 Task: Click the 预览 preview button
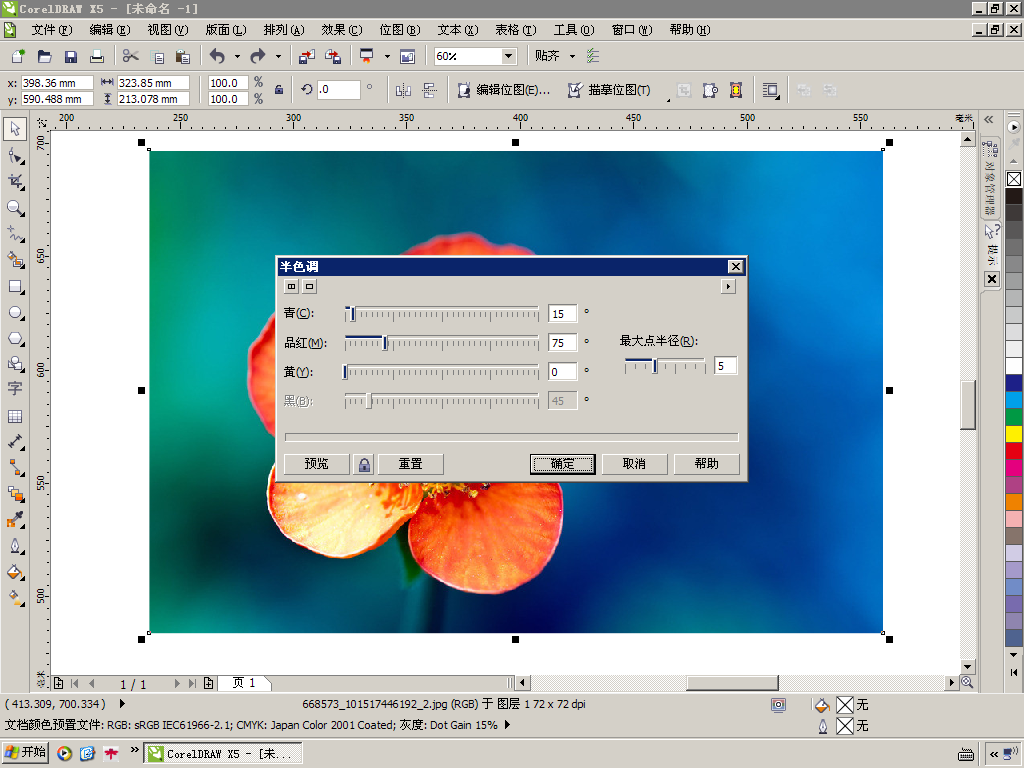316,464
